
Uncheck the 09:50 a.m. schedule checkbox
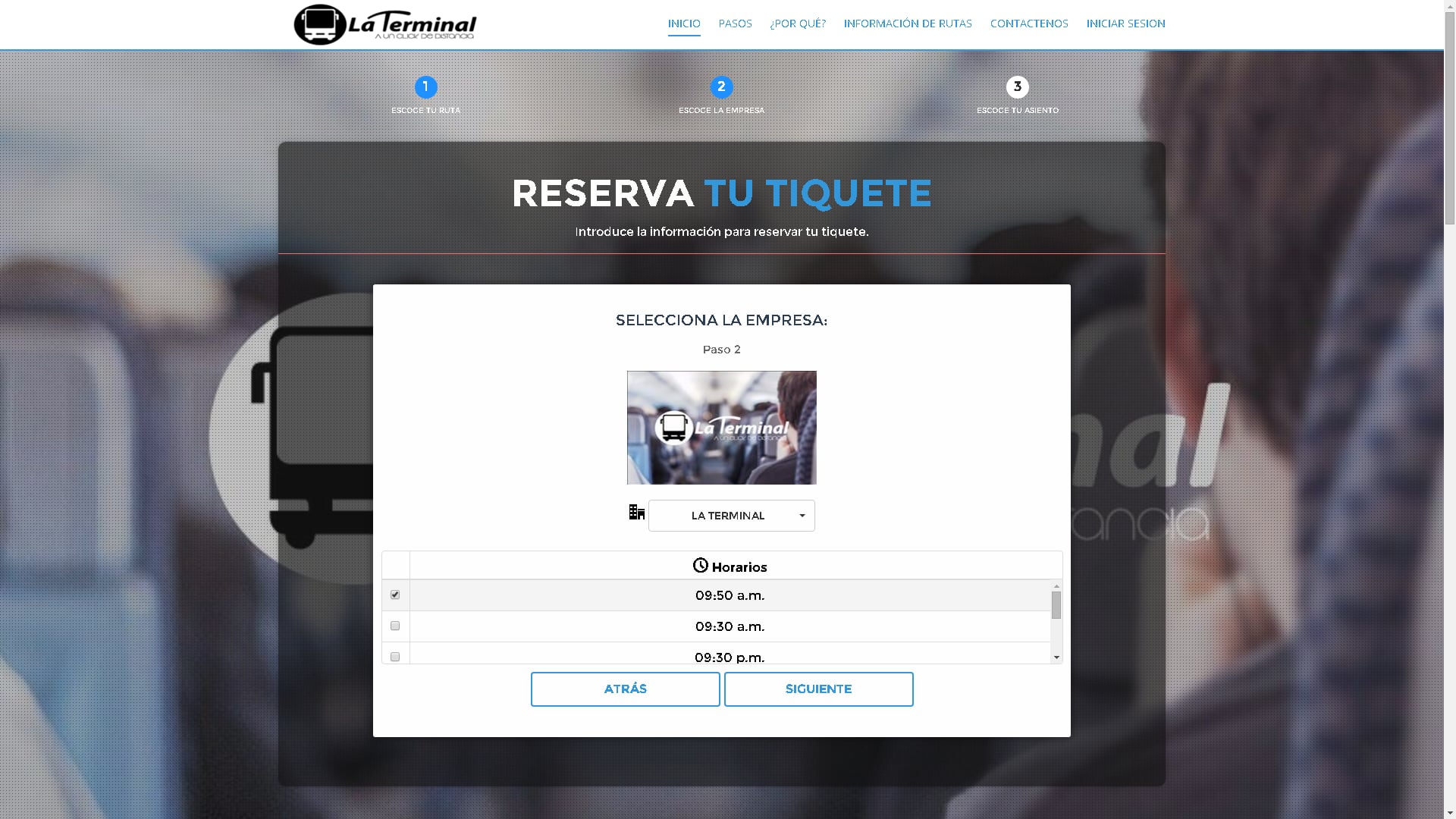point(395,595)
